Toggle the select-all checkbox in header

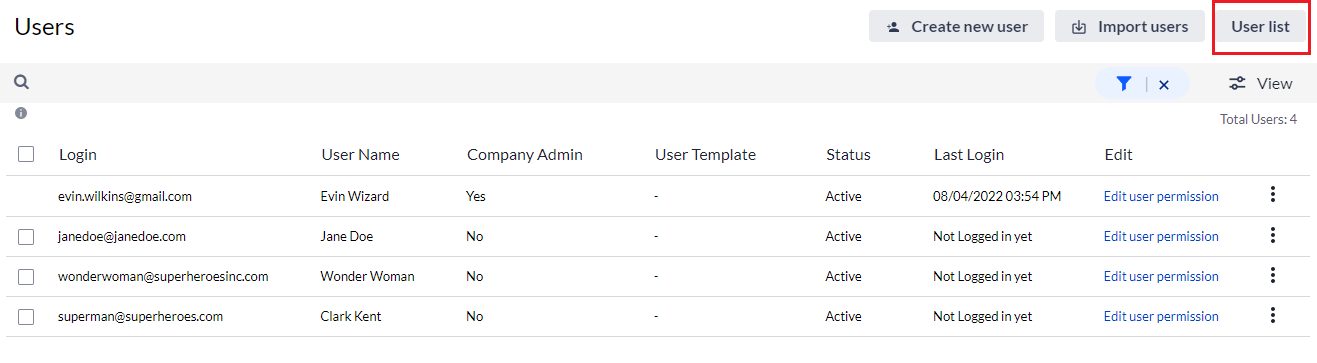(26, 154)
